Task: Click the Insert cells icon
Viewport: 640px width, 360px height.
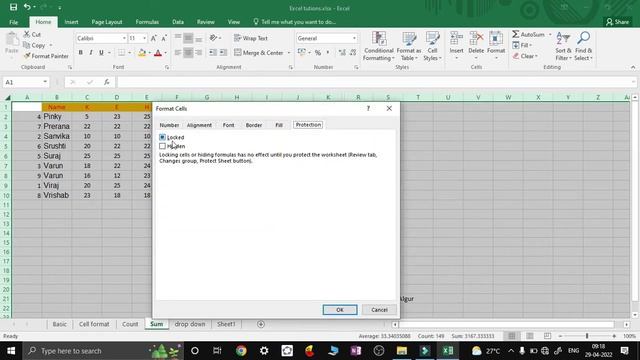Action: point(456,38)
